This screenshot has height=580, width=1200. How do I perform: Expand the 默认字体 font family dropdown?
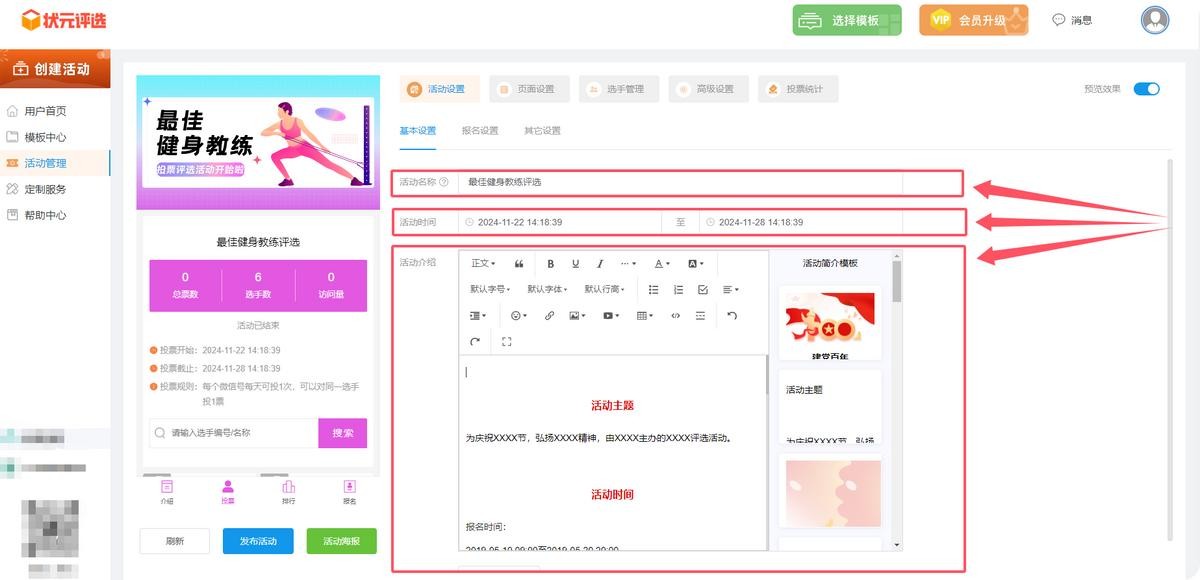pos(547,290)
